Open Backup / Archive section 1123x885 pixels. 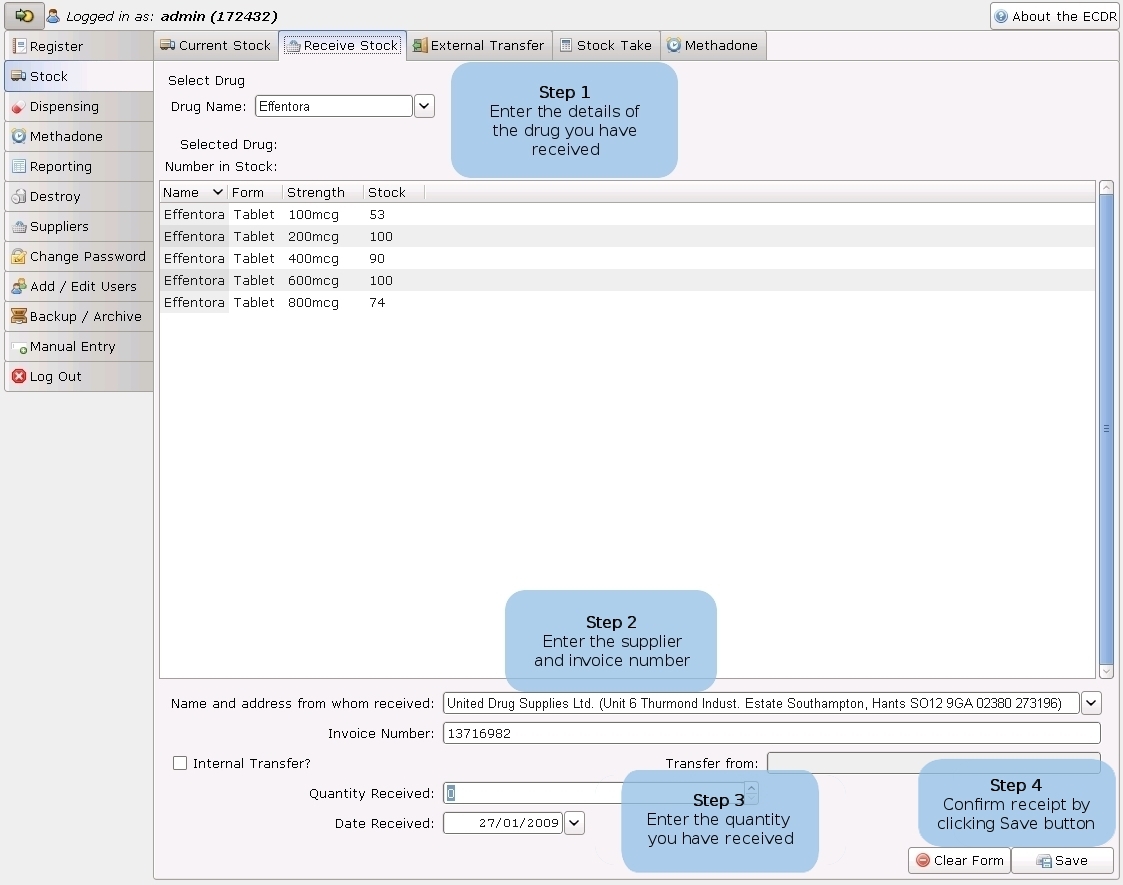[x=85, y=317]
